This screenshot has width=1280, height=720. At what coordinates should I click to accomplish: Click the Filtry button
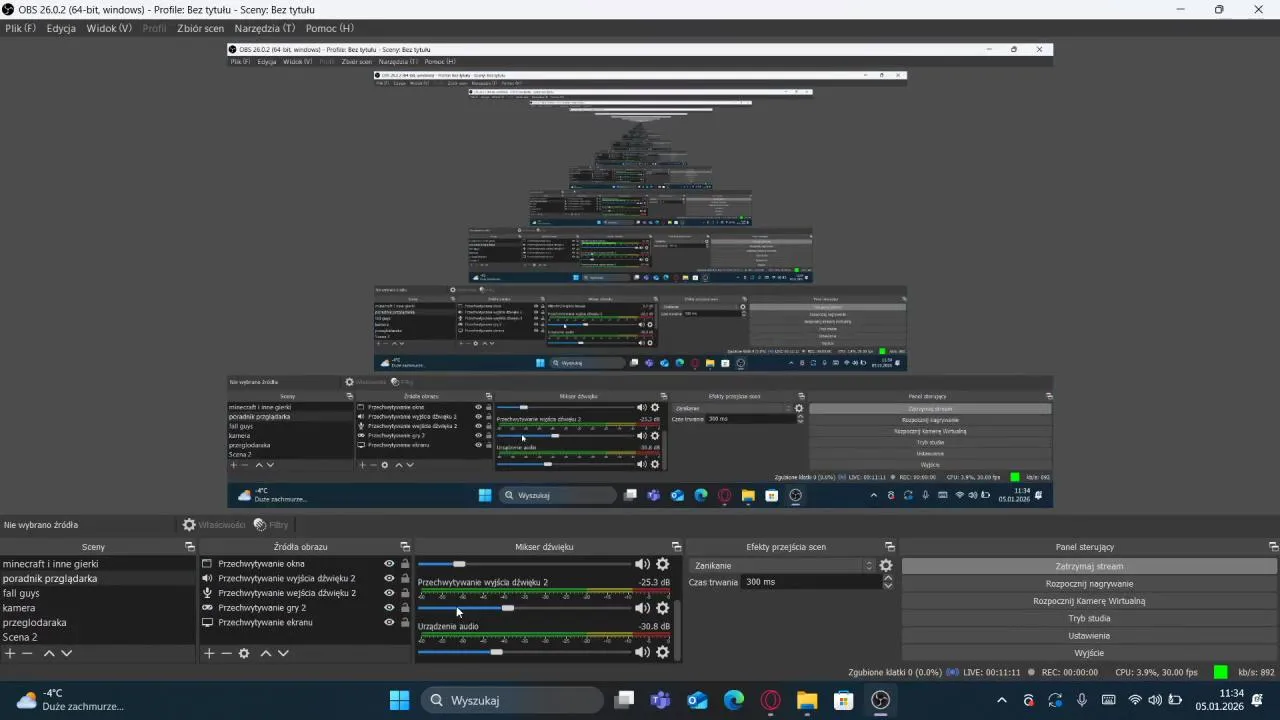pyautogui.click(x=271, y=525)
